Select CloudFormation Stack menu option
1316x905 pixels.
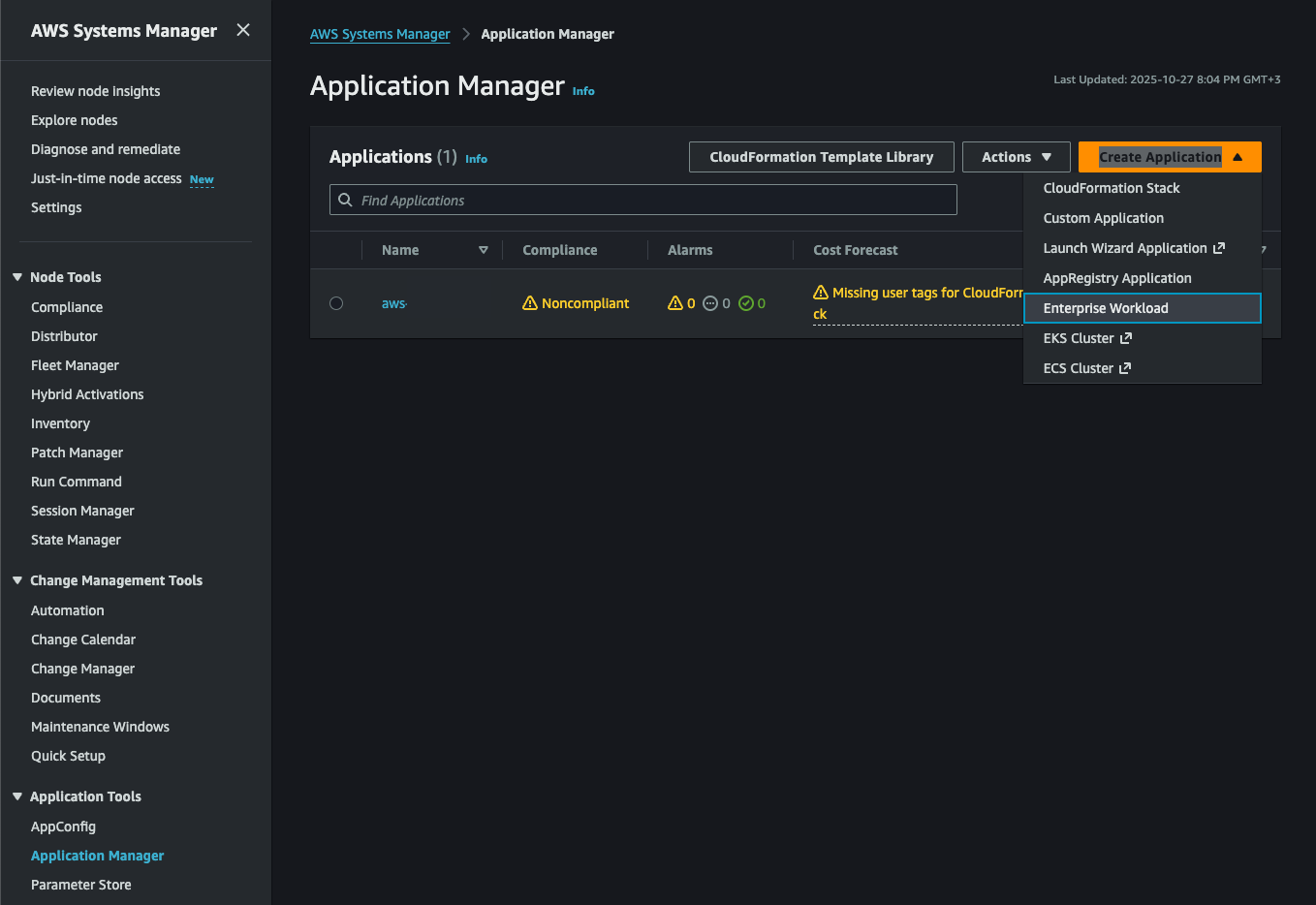click(1112, 188)
